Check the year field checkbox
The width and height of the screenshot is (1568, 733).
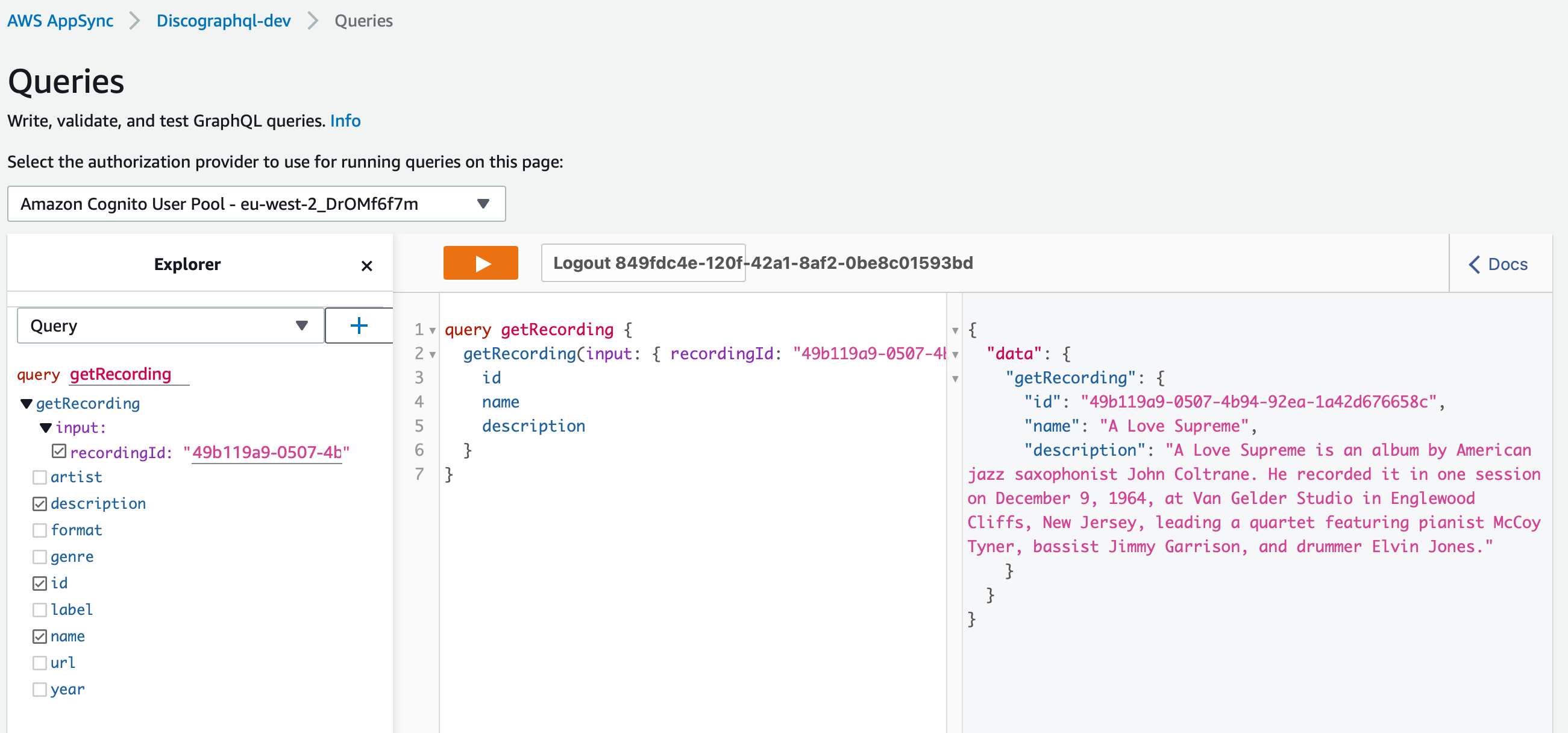point(40,689)
